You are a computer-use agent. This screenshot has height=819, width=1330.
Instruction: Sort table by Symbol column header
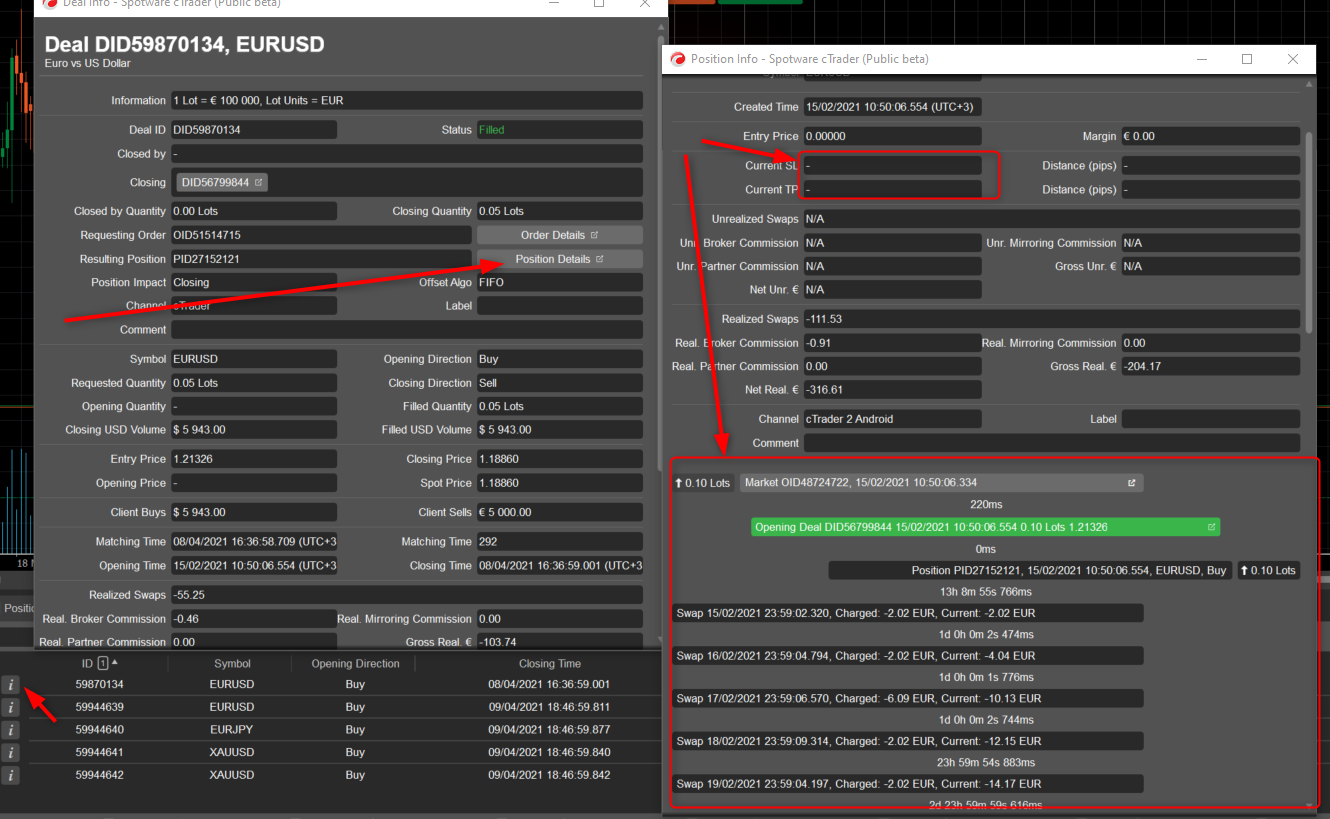pos(232,663)
